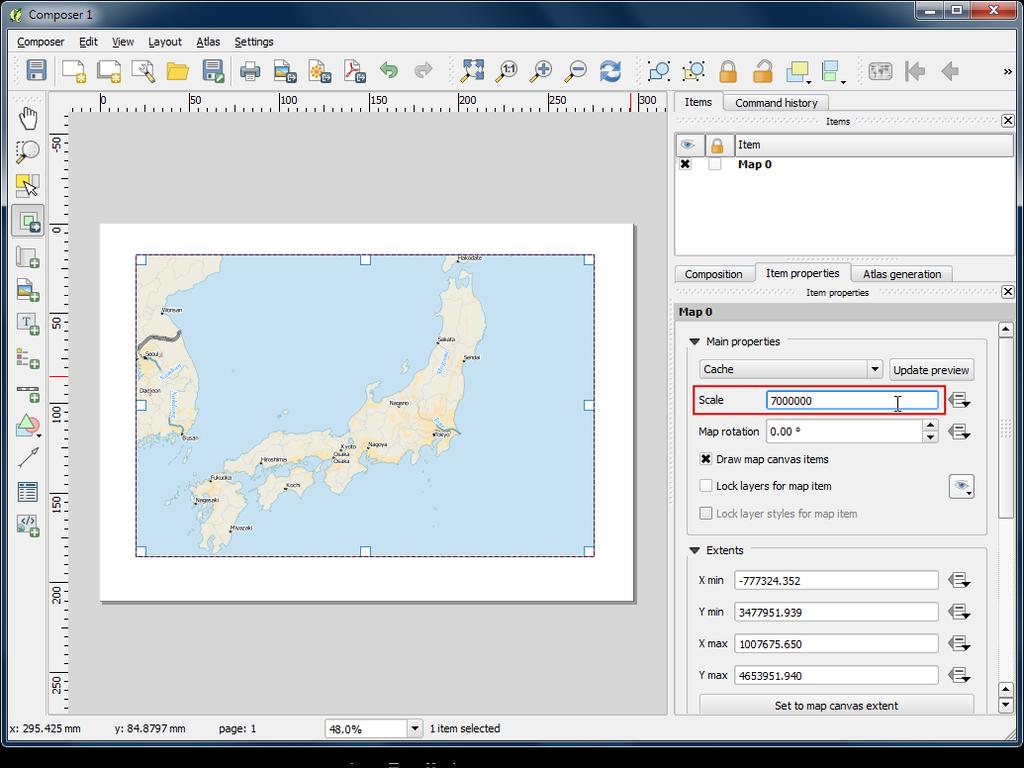Select the Add new legend tool
Viewport: 1024px width, 768px height.
(x=27, y=358)
